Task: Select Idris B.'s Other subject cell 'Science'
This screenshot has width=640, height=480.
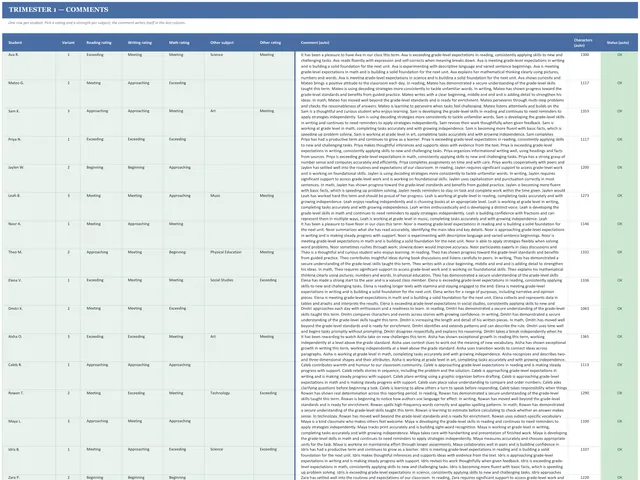Action: point(229,460)
